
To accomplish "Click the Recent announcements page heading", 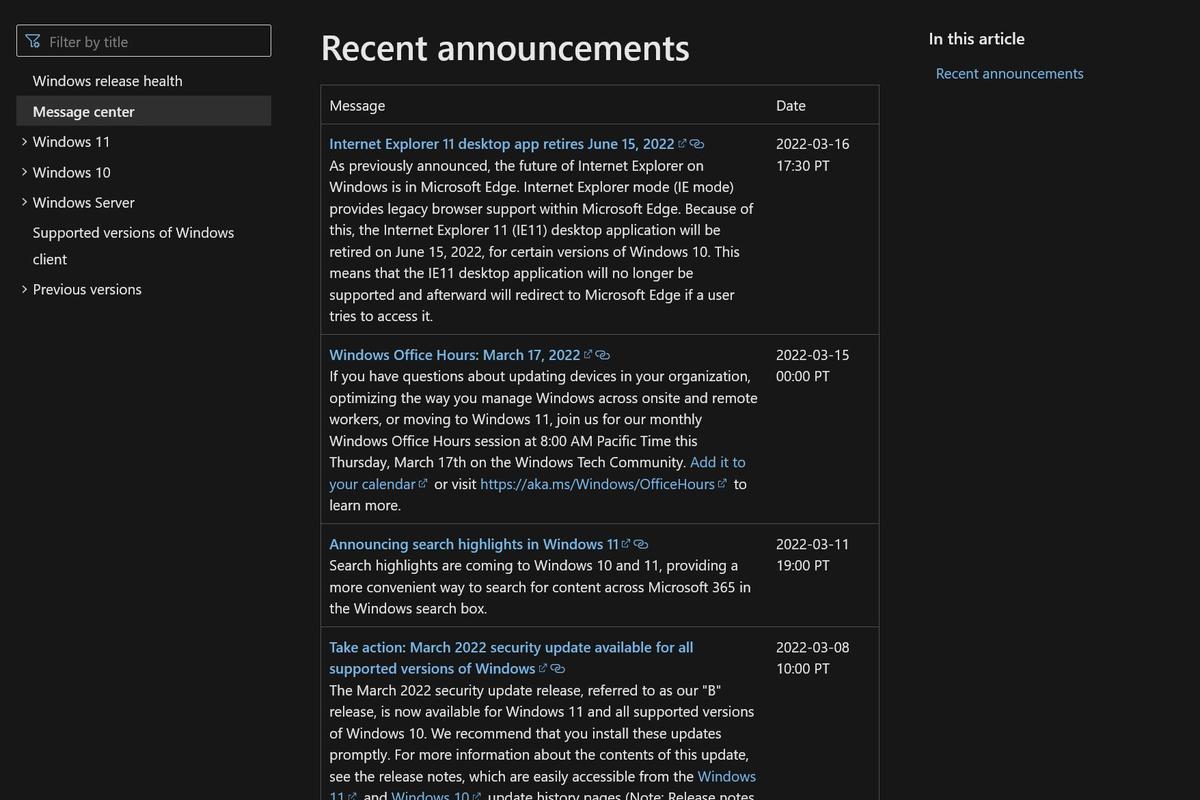I will point(505,47).
